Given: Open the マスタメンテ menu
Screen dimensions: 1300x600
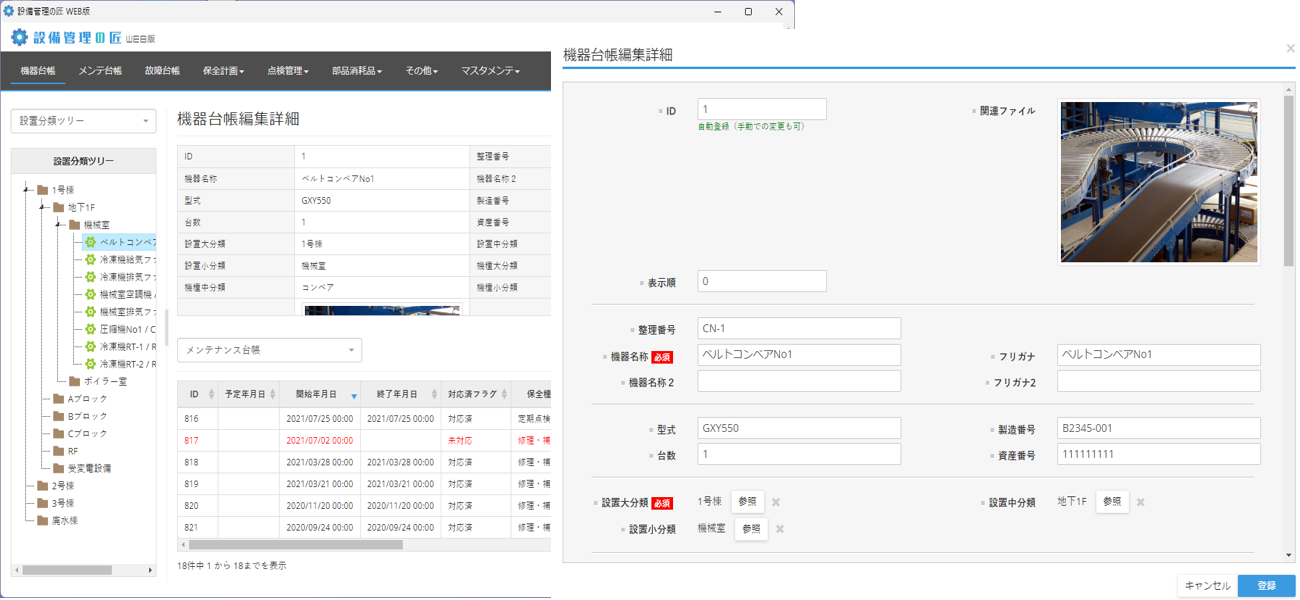Looking at the screenshot, I should point(490,71).
